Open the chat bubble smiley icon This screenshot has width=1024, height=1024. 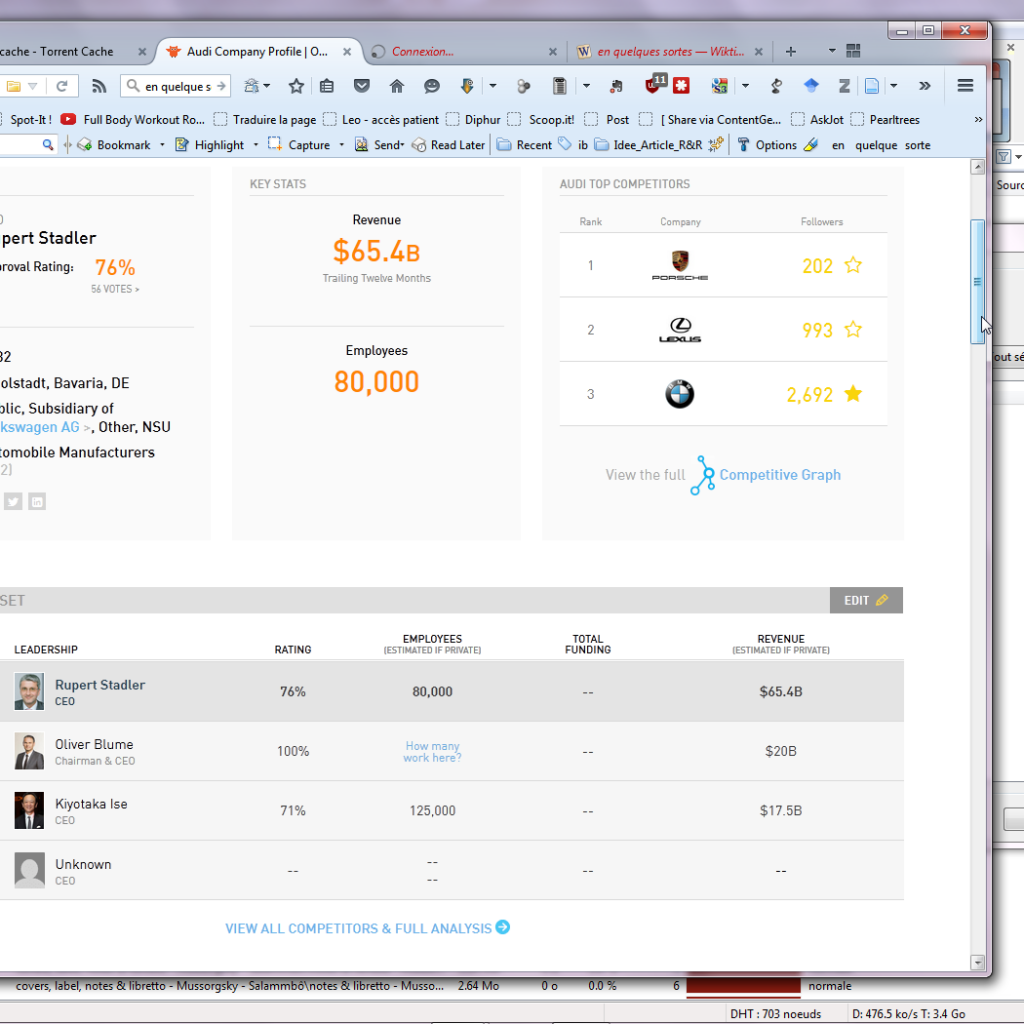tap(432, 86)
